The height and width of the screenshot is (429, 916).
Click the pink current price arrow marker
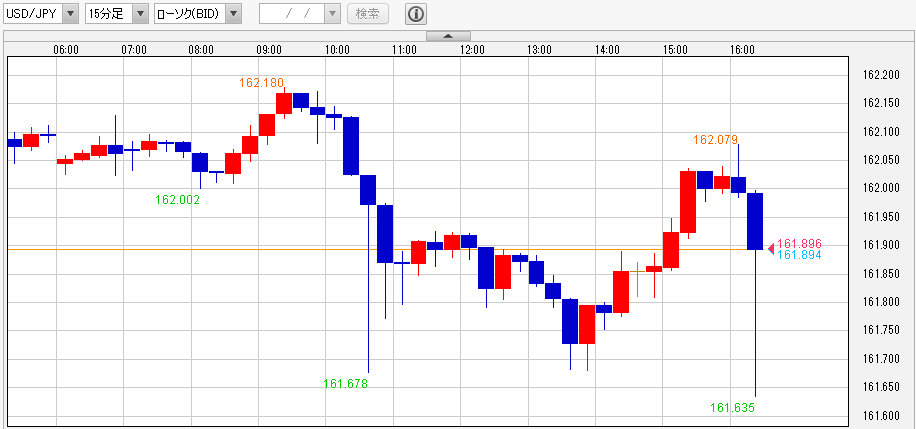(771, 249)
